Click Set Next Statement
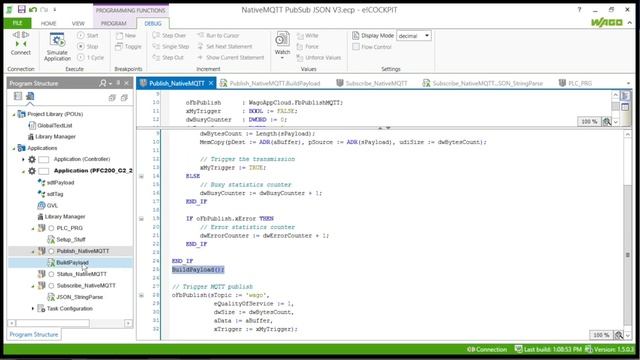Viewport: 640px width, 360px height. [x=224, y=47]
